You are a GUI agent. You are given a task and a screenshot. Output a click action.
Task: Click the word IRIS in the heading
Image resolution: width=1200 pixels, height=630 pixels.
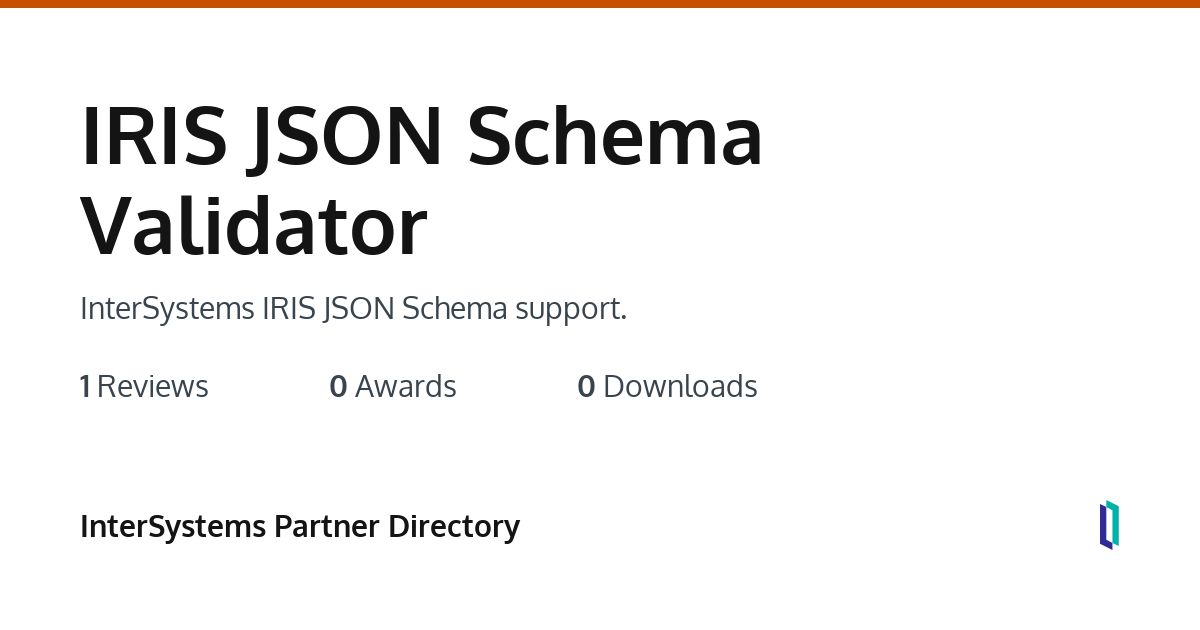pyautogui.click(x=153, y=136)
